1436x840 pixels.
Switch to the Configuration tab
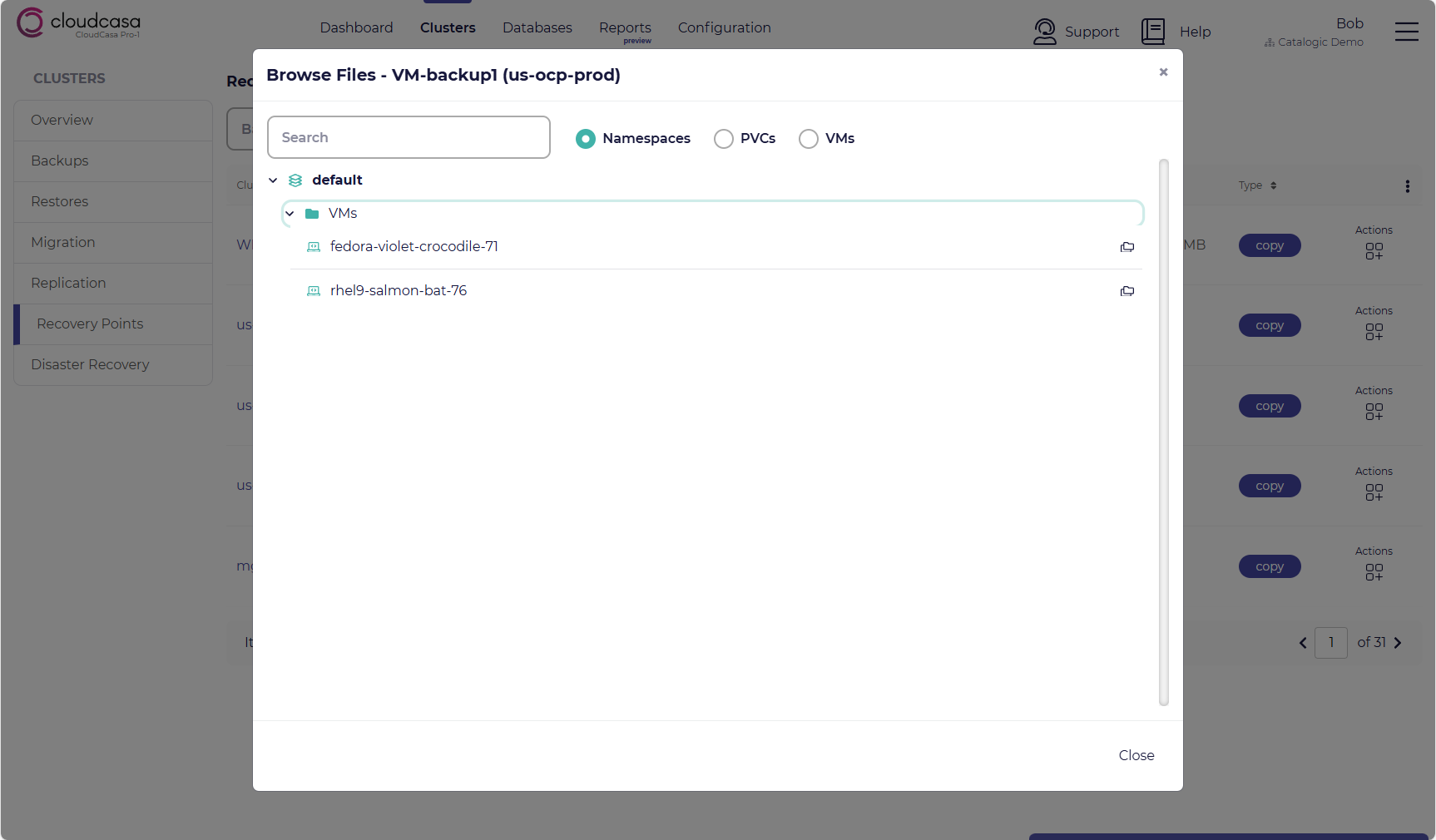724,27
